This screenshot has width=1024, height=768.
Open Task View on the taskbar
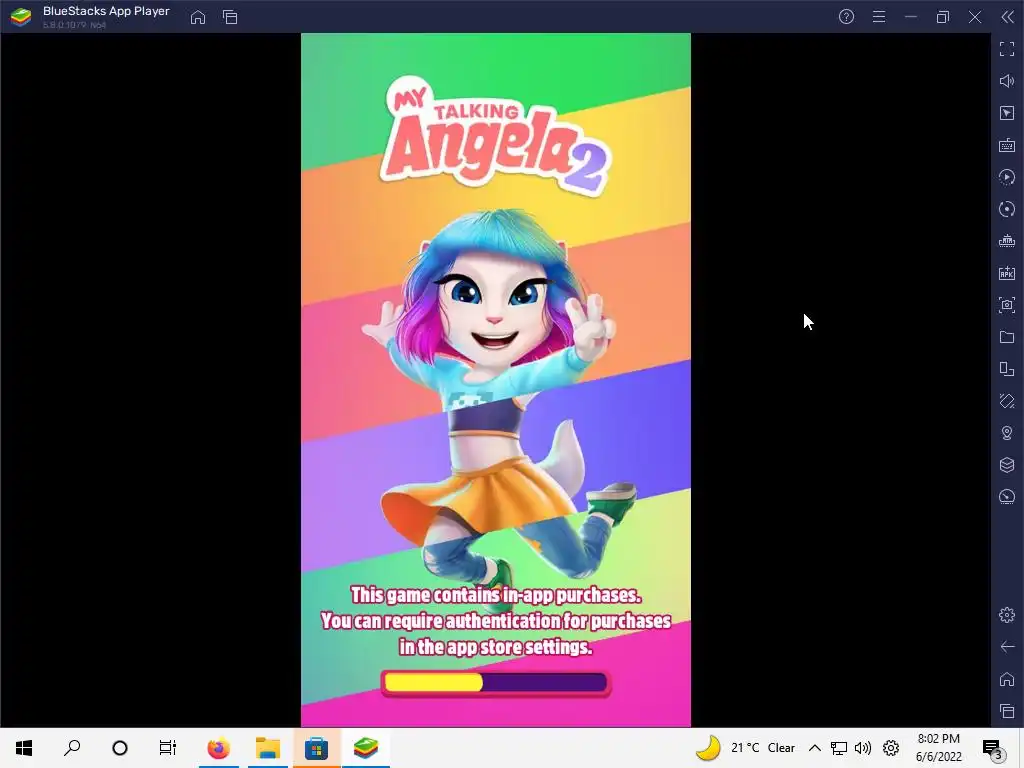[168, 748]
